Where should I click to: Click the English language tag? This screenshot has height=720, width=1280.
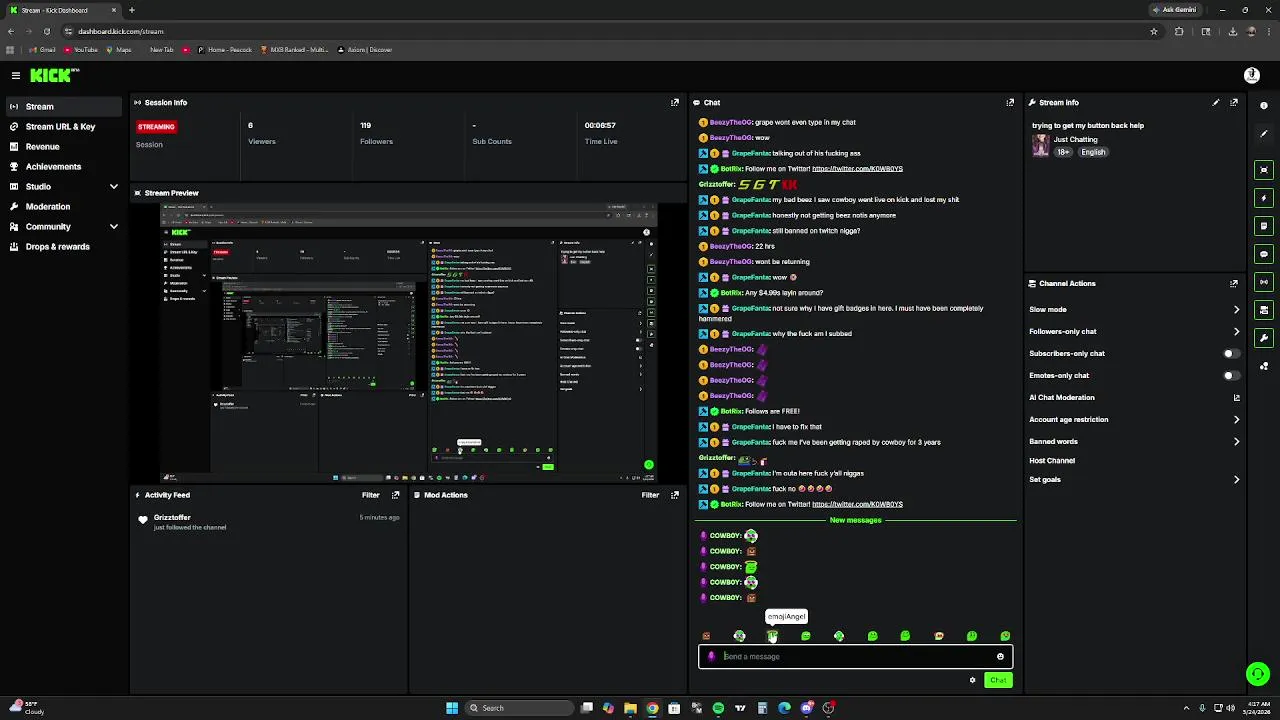(x=1093, y=152)
